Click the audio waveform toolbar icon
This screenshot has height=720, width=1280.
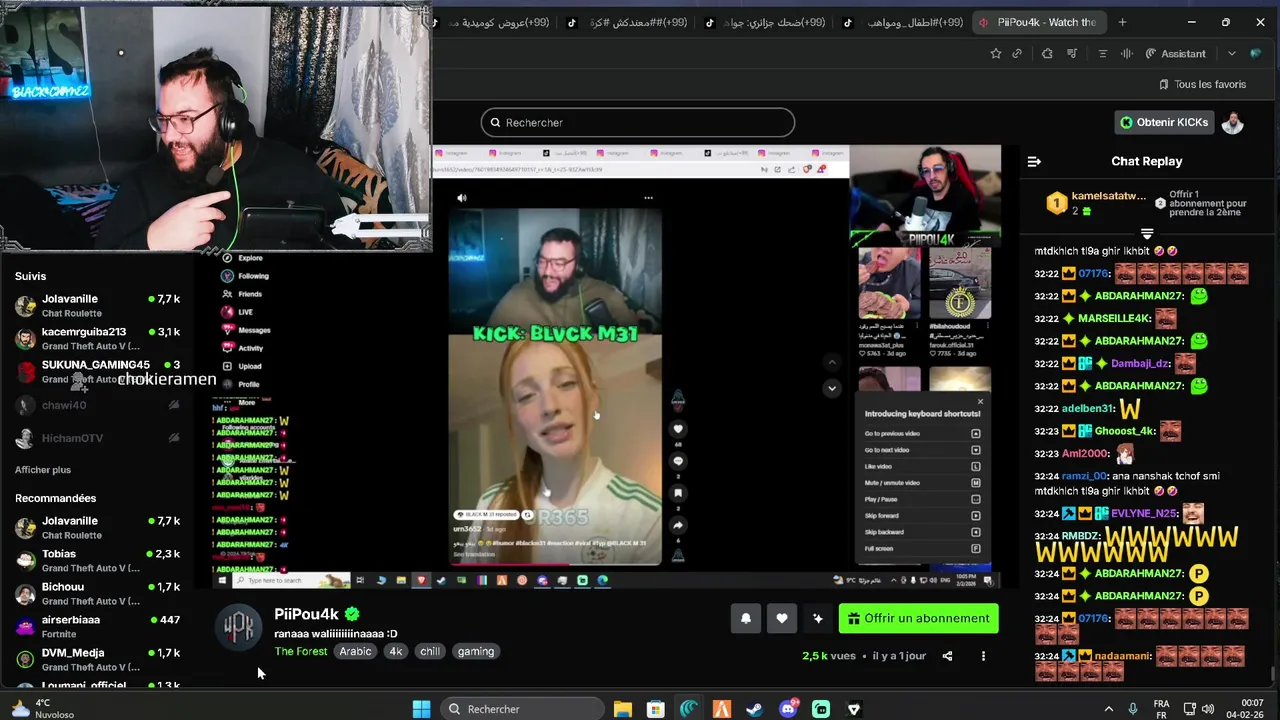point(1126,53)
